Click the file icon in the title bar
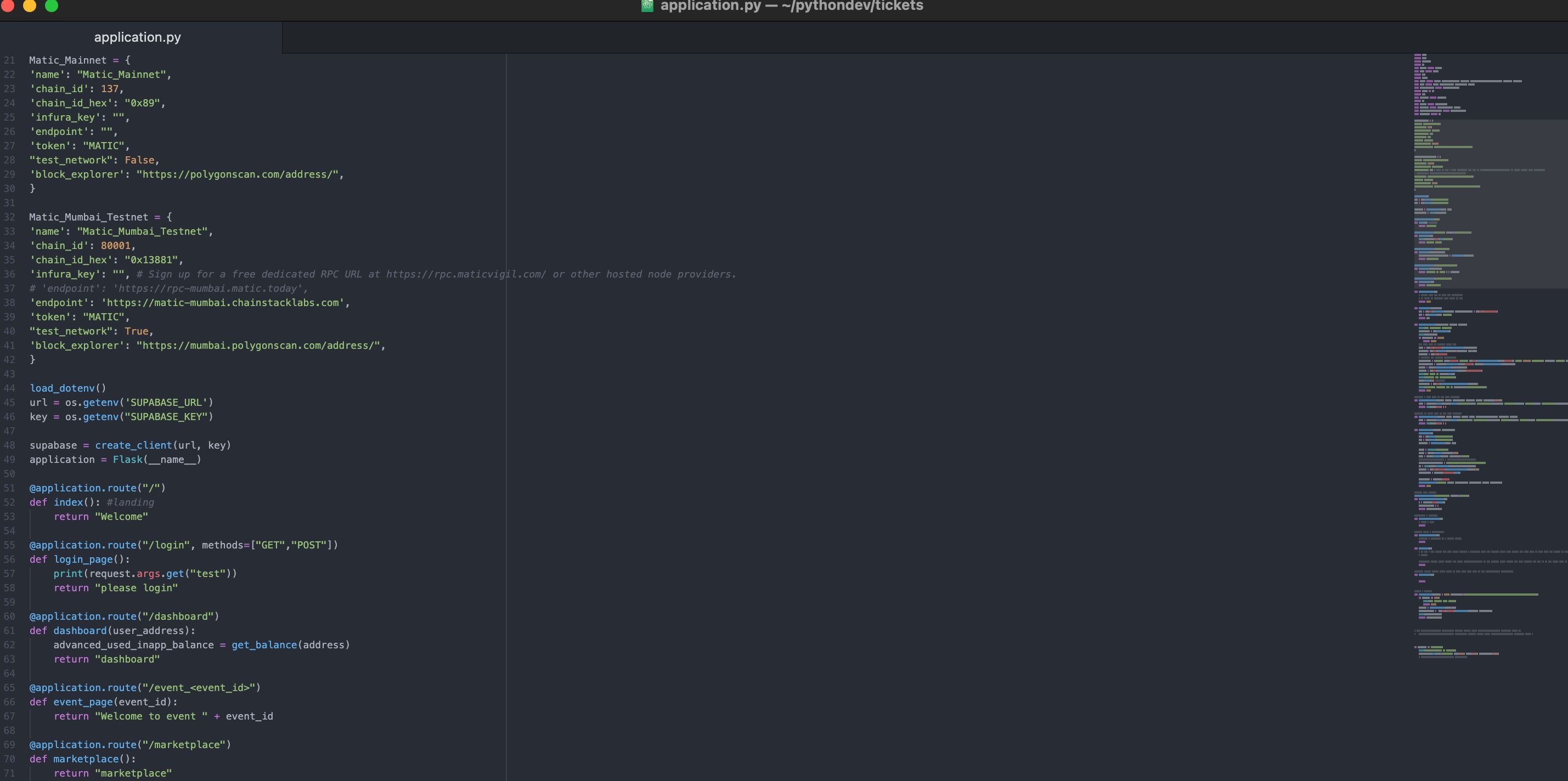1568x781 pixels. (647, 6)
